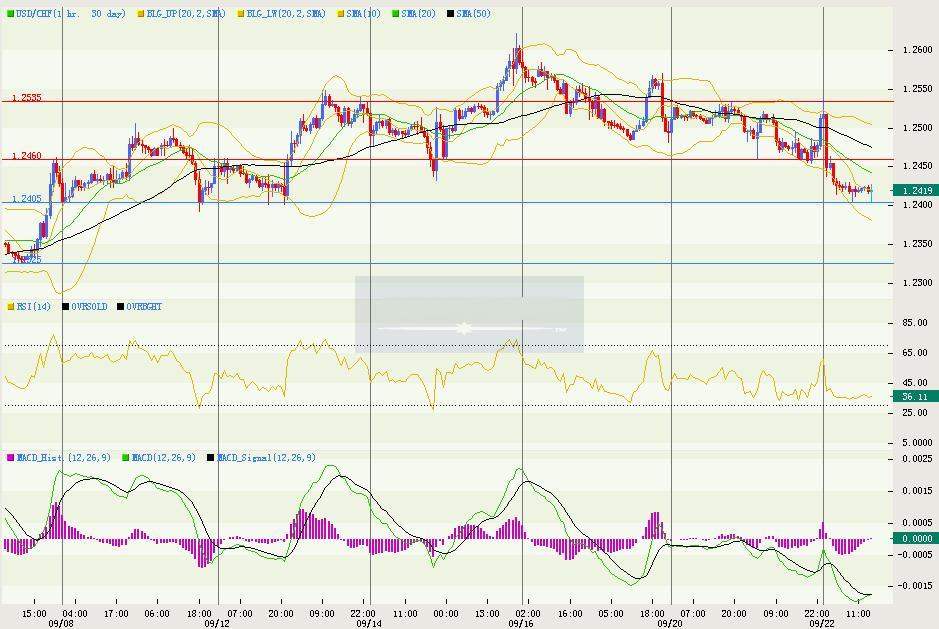Click the 1.2300 price axis label
The width and height of the screenshot is (939, 629).
[x=917, y=283]
